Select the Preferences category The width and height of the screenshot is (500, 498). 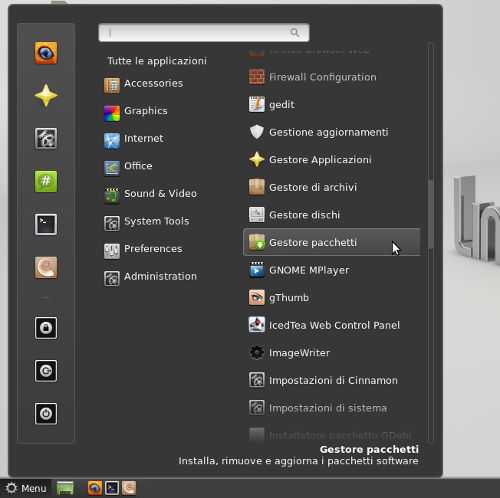[153, 249]
